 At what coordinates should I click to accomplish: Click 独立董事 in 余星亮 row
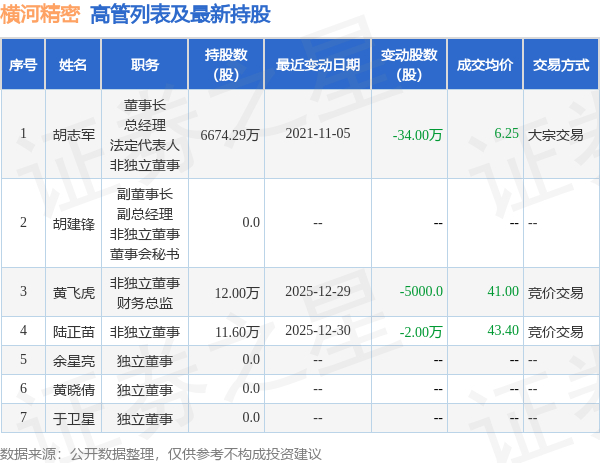[145, 361]
